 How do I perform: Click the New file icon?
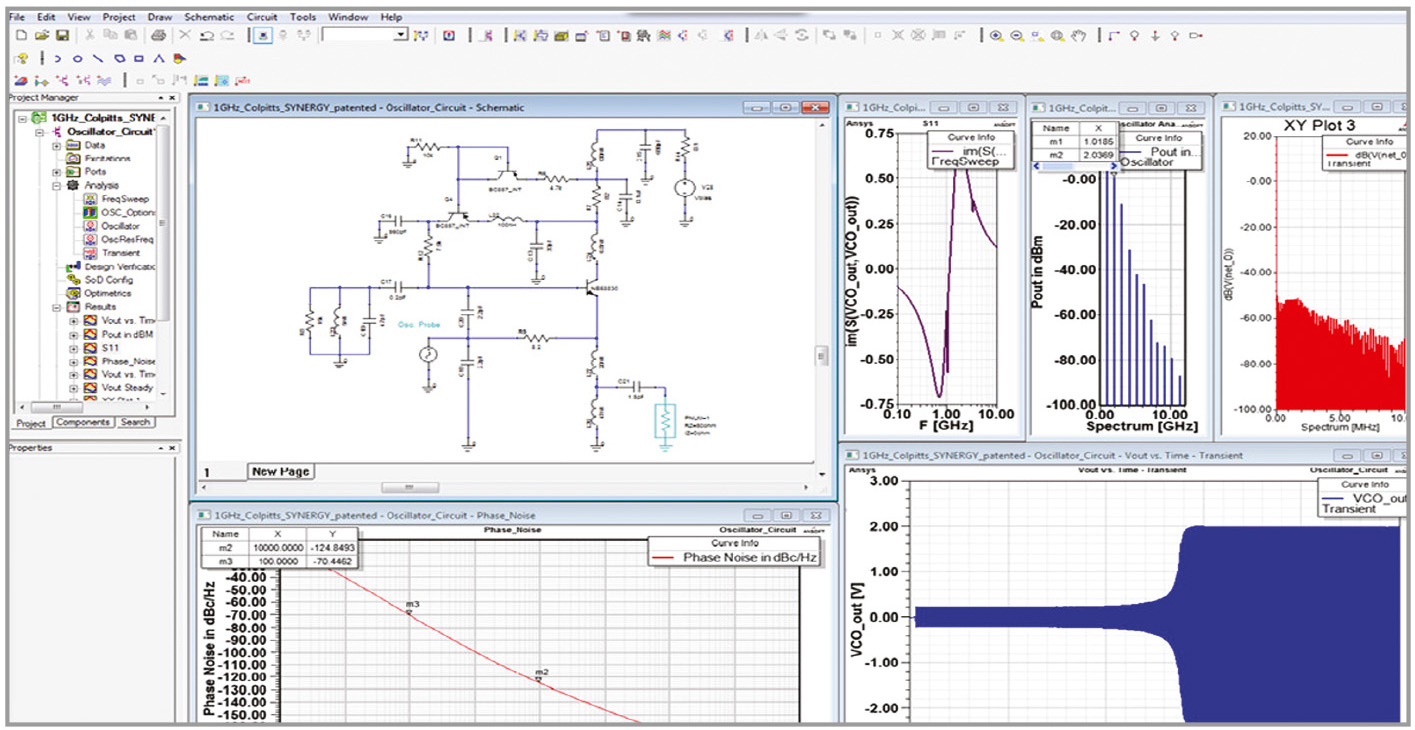pos(22,36)
